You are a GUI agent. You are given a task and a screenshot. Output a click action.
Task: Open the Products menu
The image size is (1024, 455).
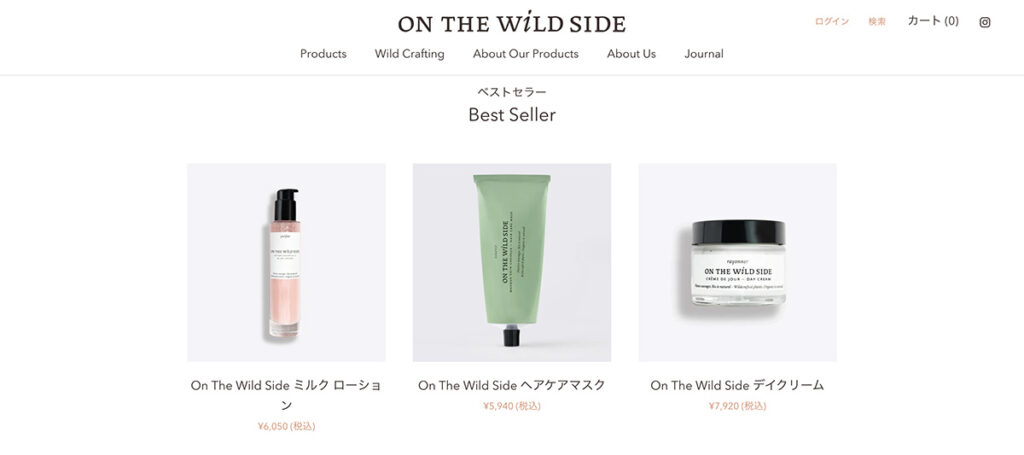(323, 54)
